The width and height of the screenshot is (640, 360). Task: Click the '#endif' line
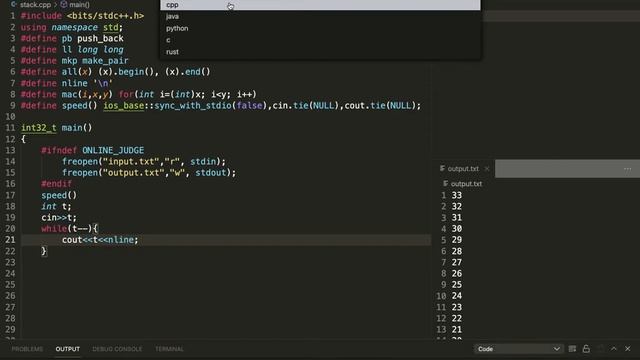[56, 184]
